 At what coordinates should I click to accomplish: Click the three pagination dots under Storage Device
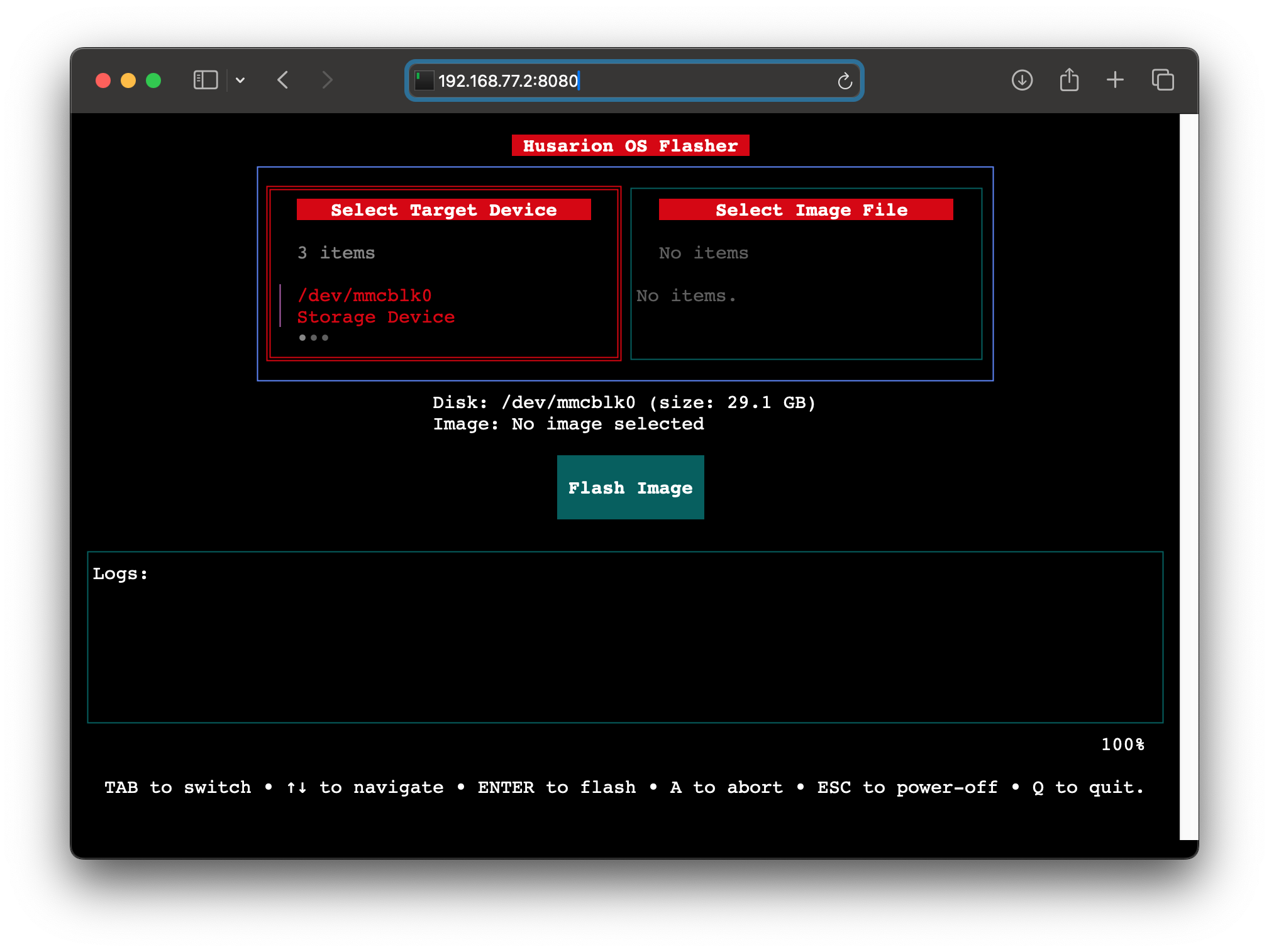313,338
